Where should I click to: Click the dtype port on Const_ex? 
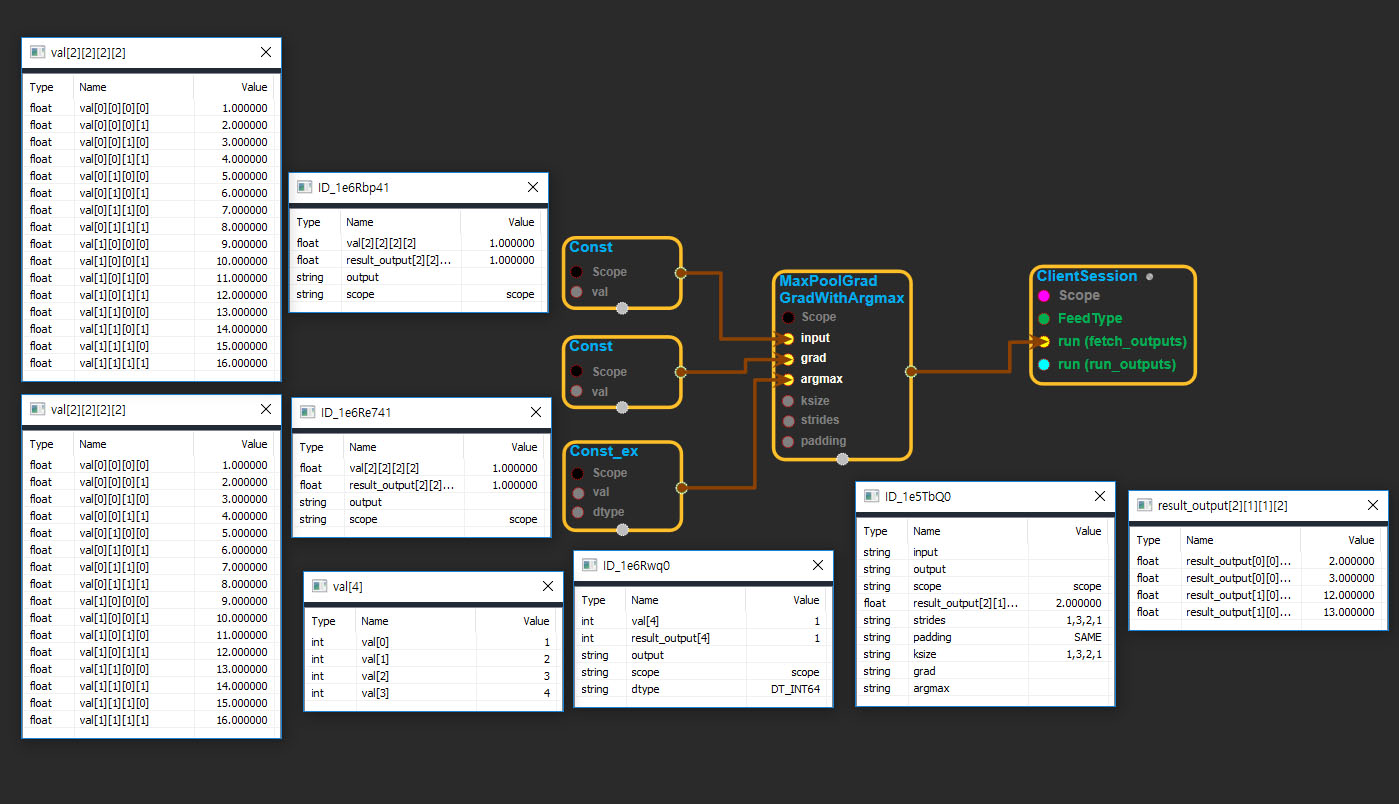click(x=577, y=512)
